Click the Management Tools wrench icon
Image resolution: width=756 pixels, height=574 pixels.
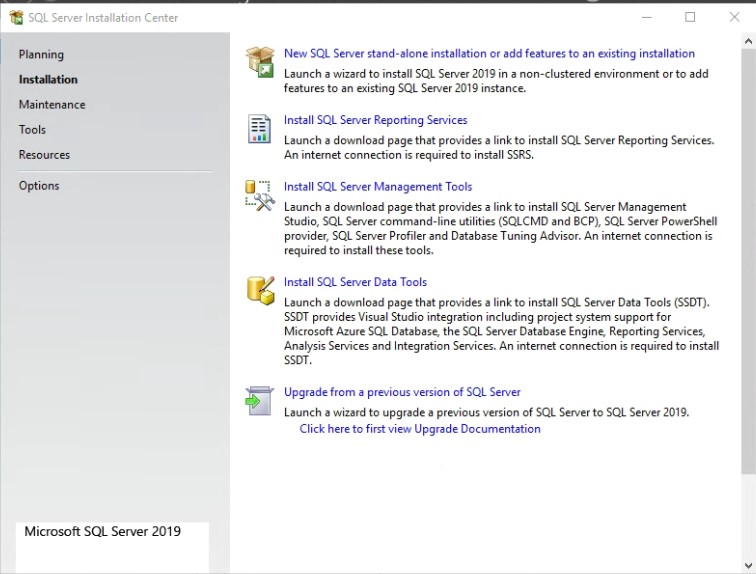pyautogui.click(x=260, y=195)
